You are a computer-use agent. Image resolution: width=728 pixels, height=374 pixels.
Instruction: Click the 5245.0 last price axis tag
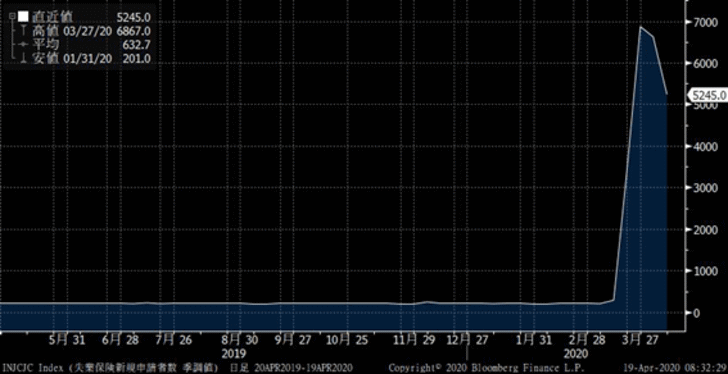709,95
